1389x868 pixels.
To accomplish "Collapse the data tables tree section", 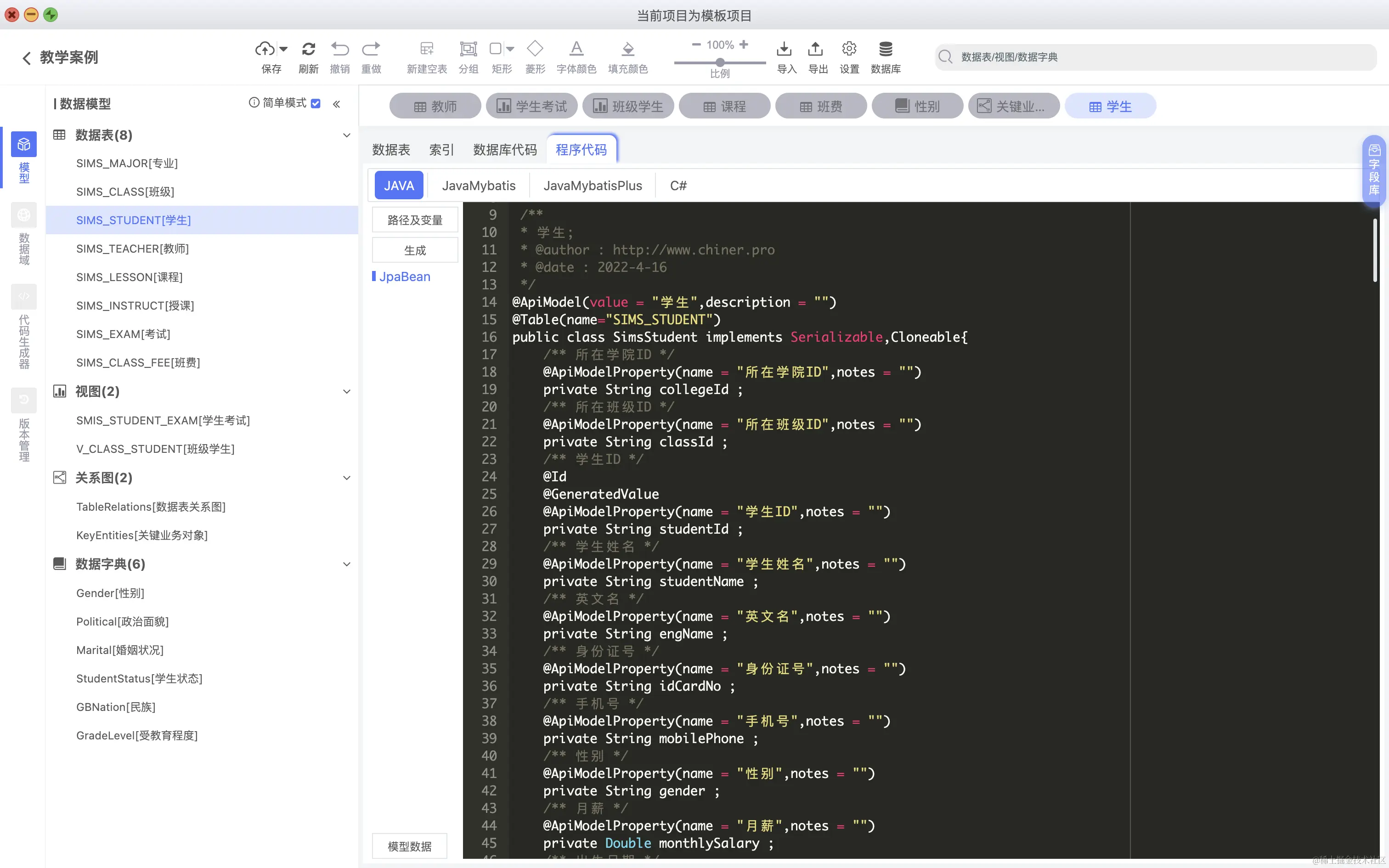I will point(347,135).
